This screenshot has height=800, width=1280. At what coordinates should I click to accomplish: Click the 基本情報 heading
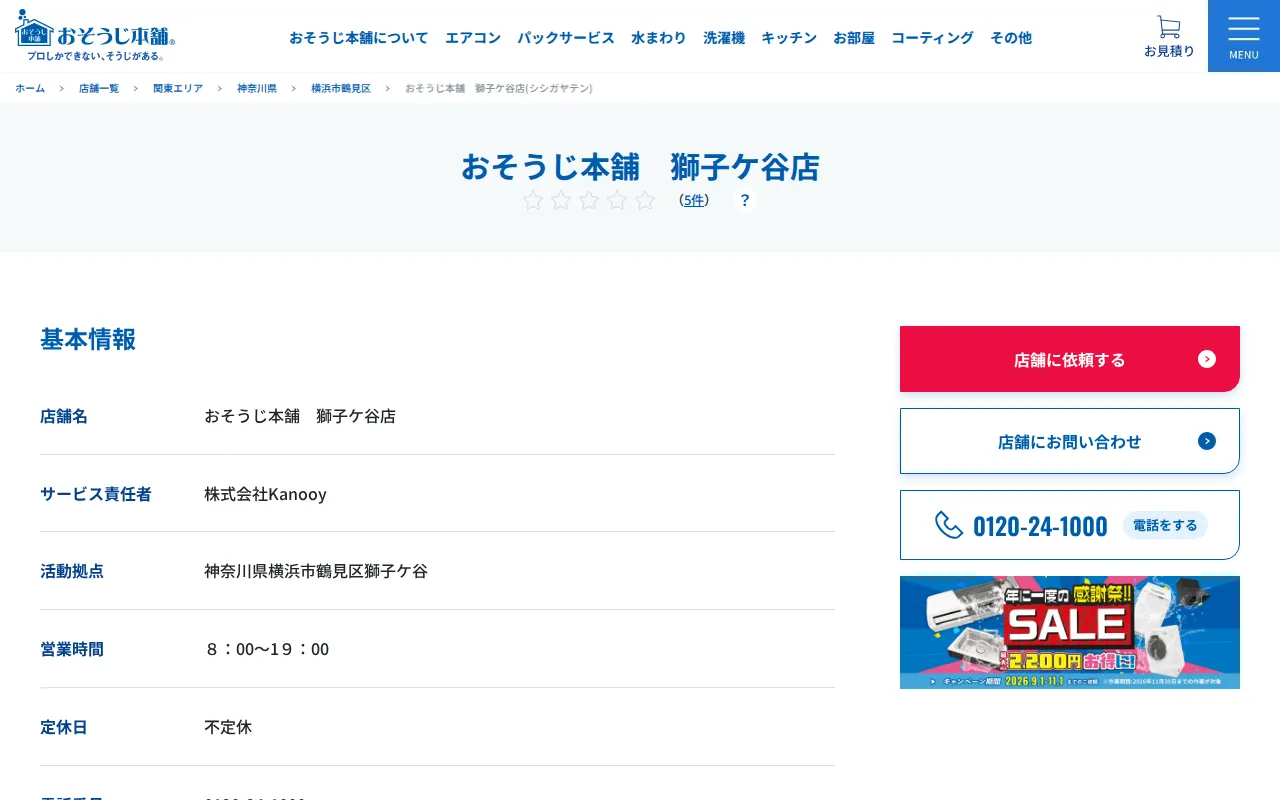tap(88, 339)
